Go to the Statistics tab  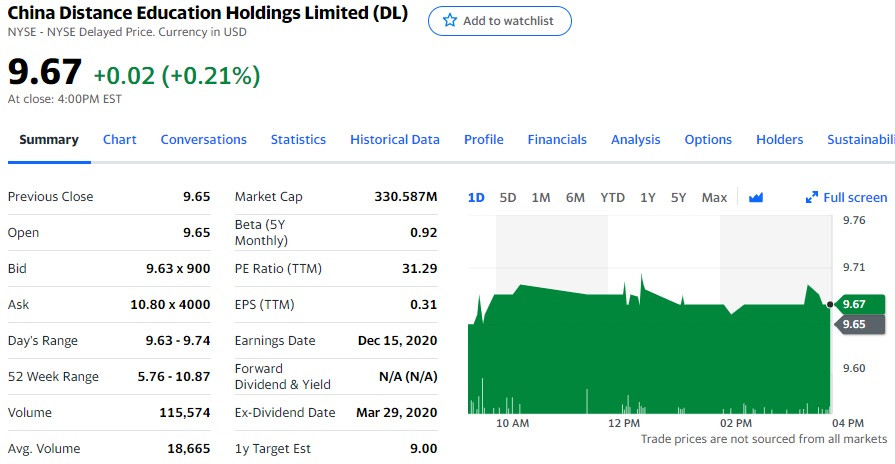[298, 140]
